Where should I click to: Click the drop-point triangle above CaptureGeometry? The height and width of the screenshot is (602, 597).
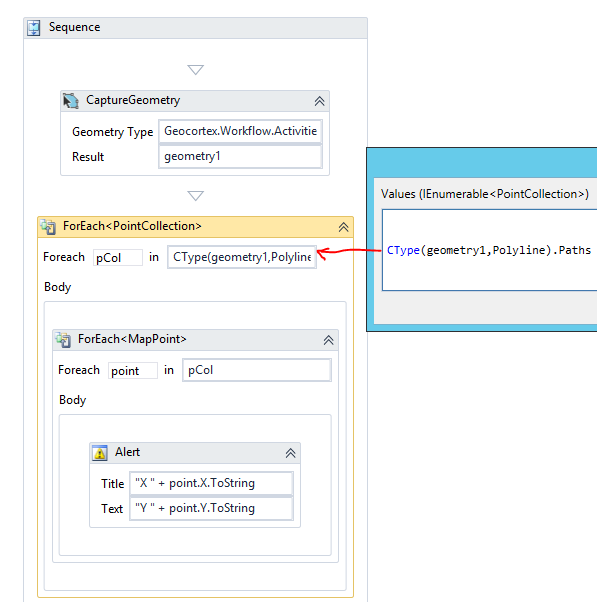click(x=195, y=69)
